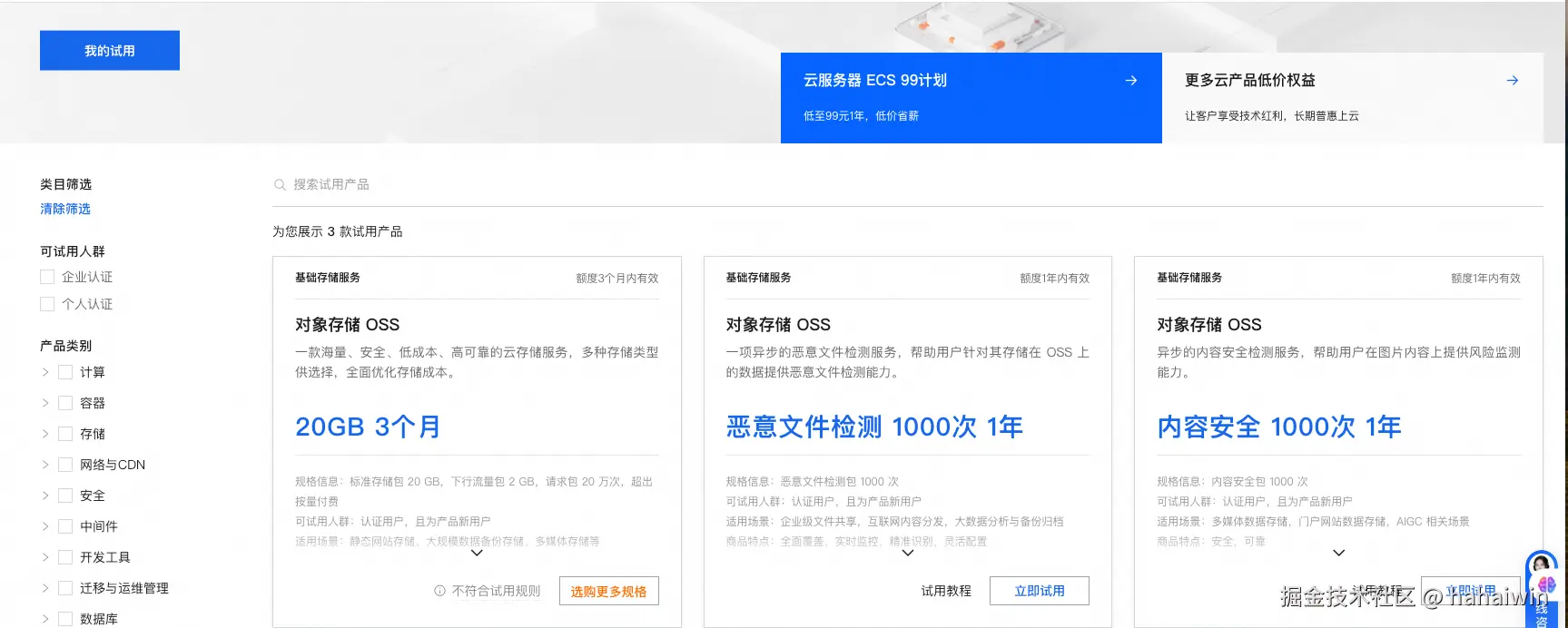Expand the 安全 category chevron

tap(45, 496)
